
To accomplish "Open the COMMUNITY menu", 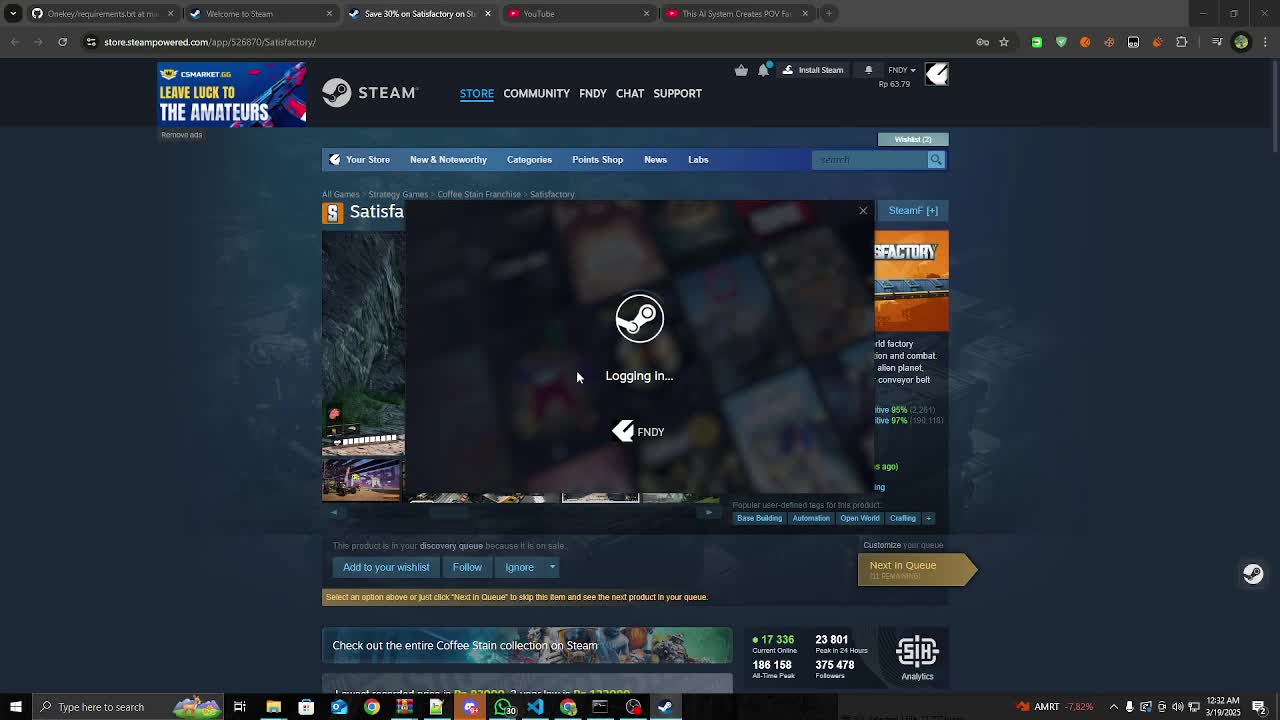I will click(536, 93).
